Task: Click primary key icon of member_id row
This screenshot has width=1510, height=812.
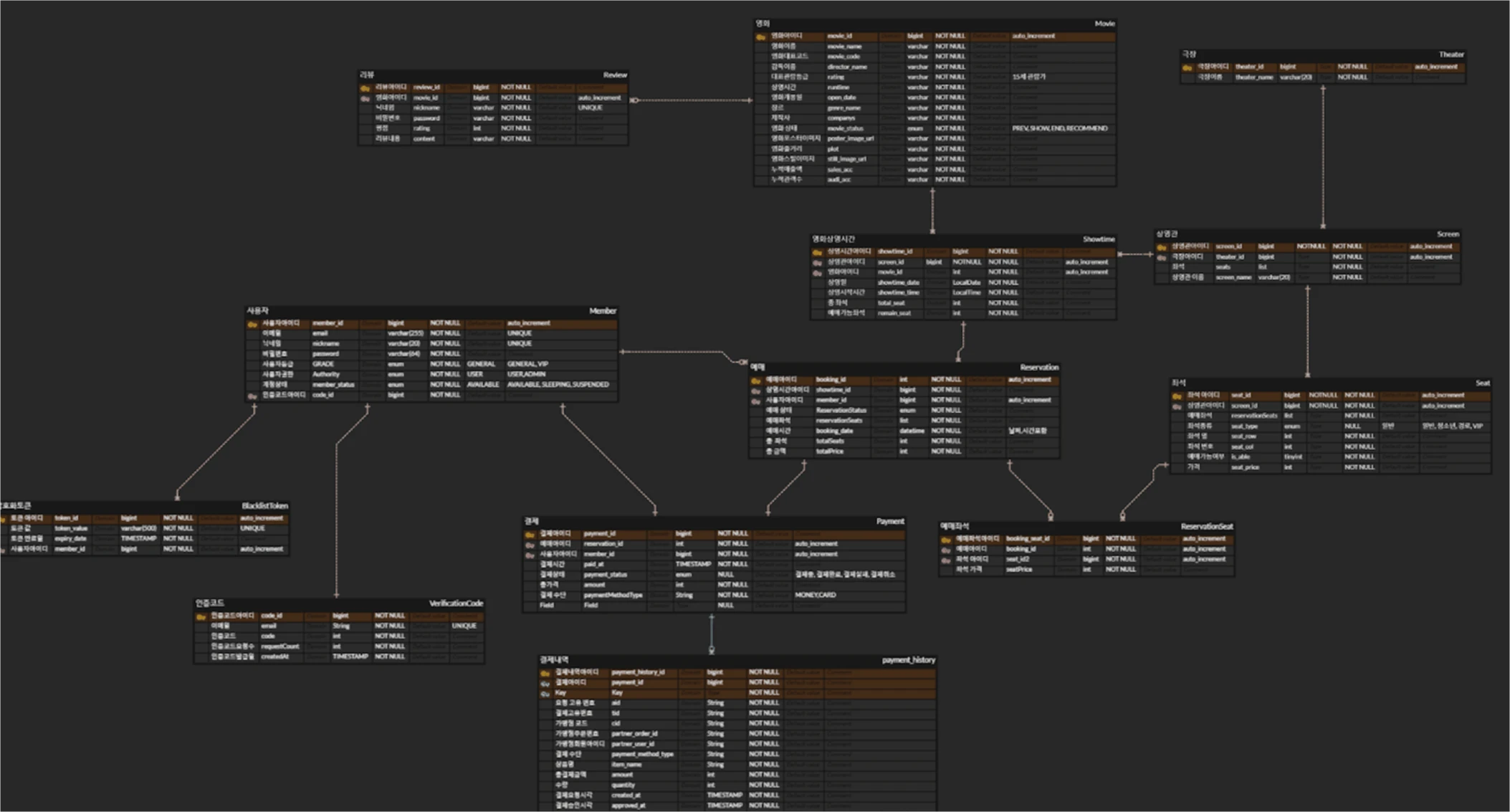Action: 252,324
